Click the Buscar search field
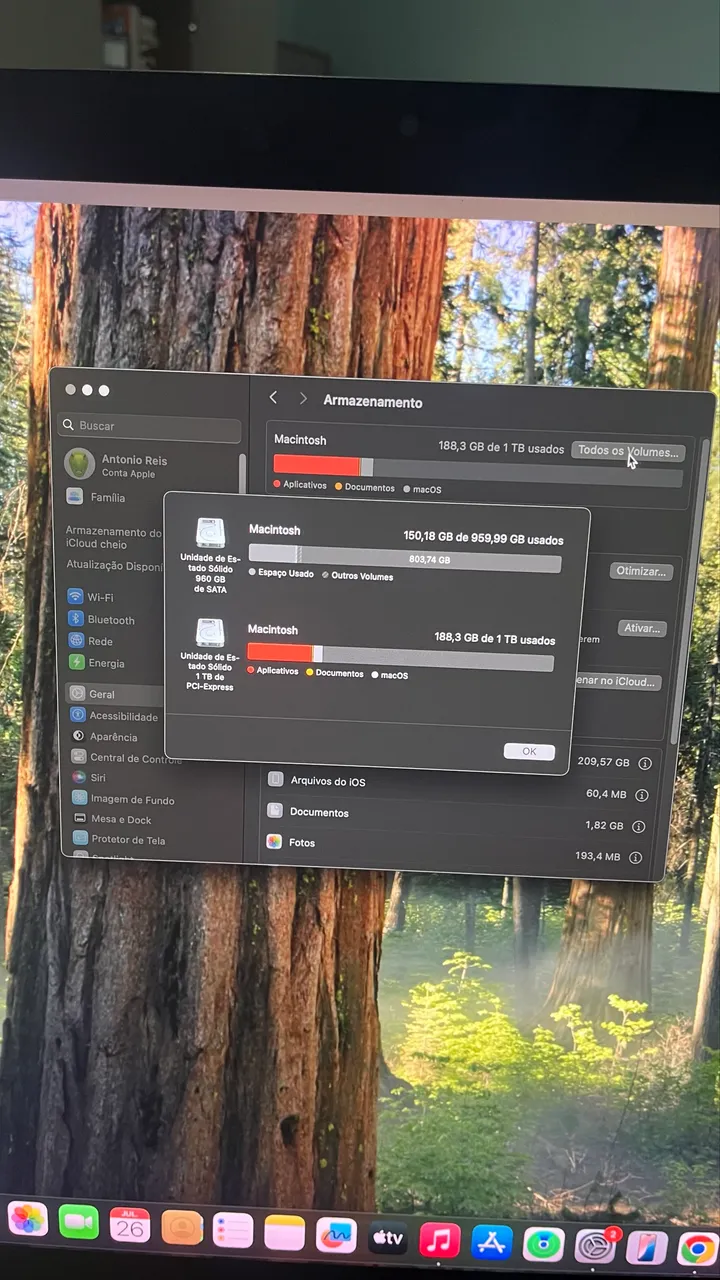Viewport: 720px width, 1280px height. point(150,427)
